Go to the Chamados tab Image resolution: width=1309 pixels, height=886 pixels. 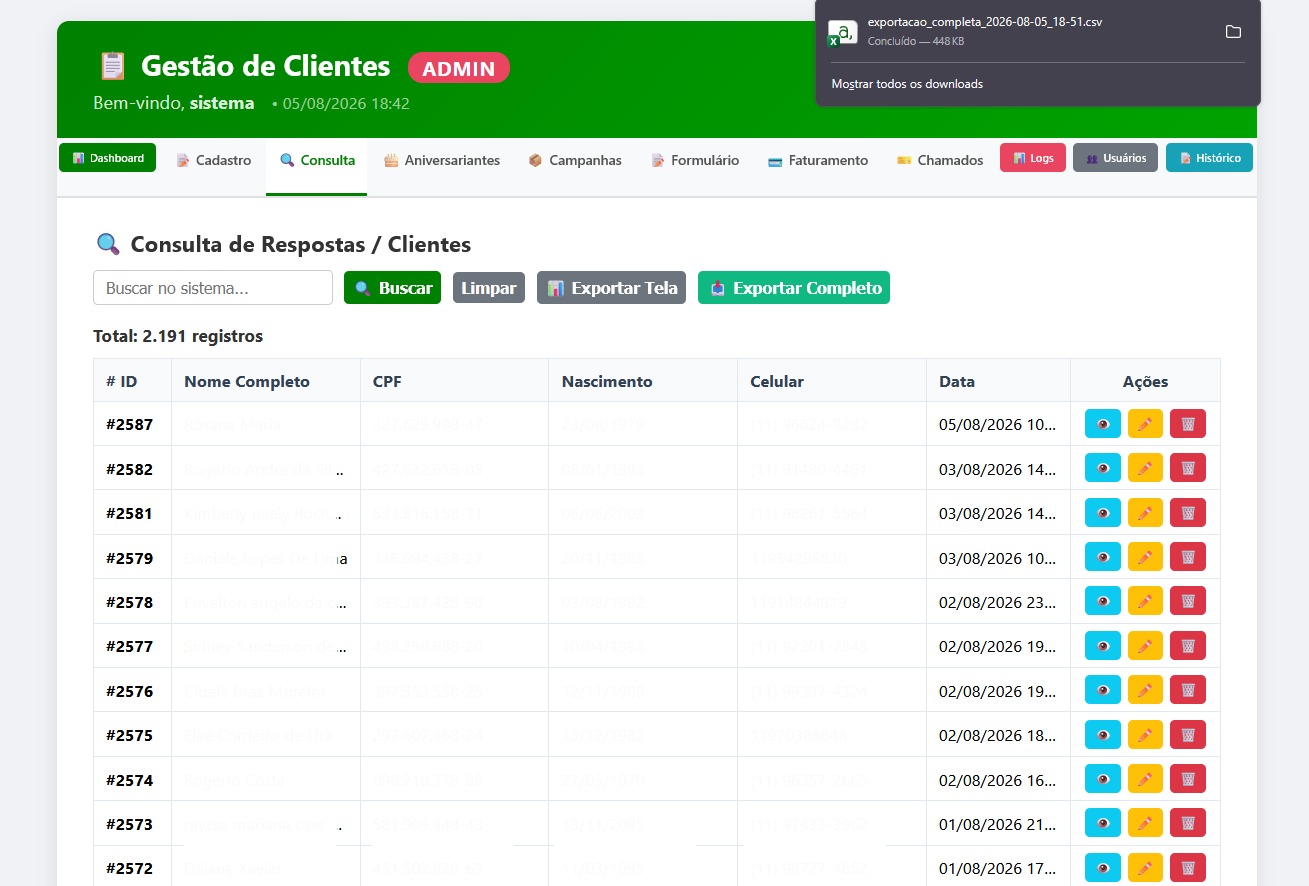pos(940,160)
